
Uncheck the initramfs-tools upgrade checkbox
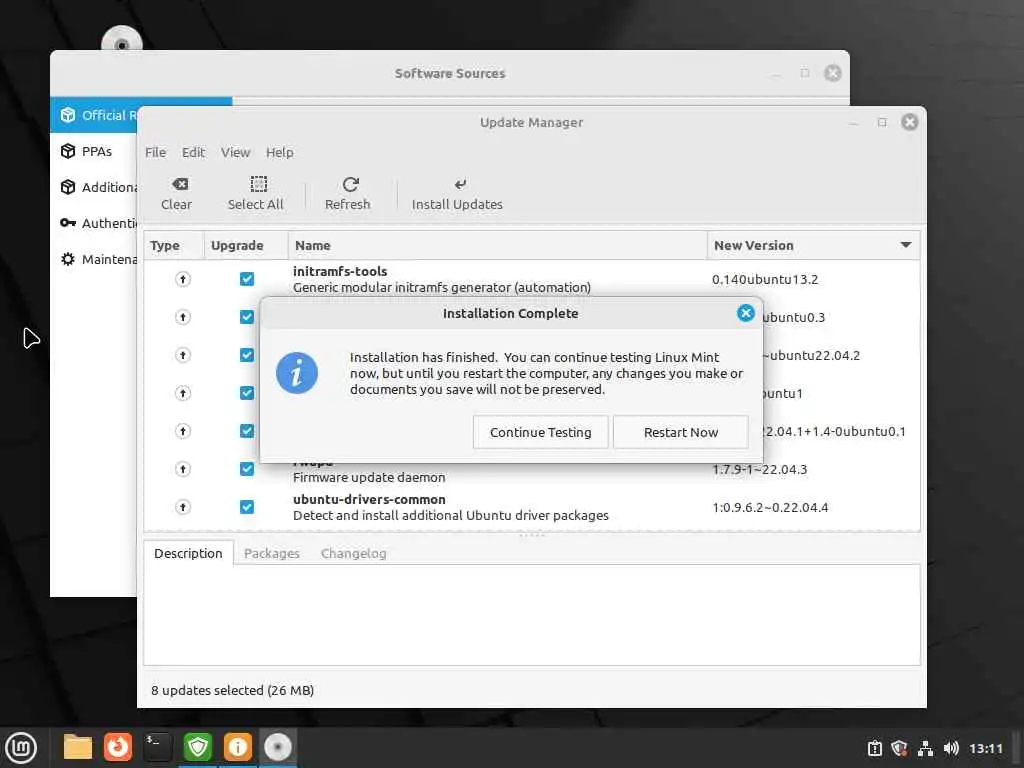coord(247,280)
